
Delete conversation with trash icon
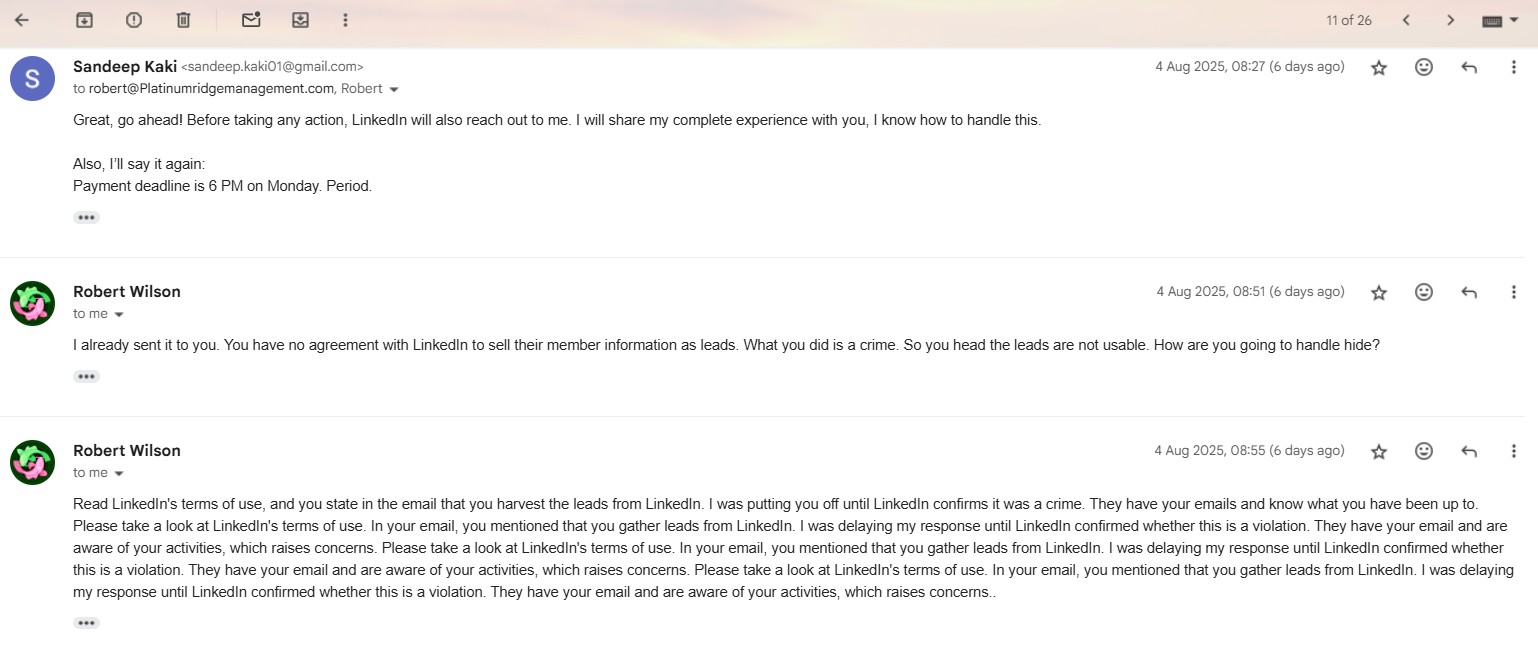pos(183,20)
